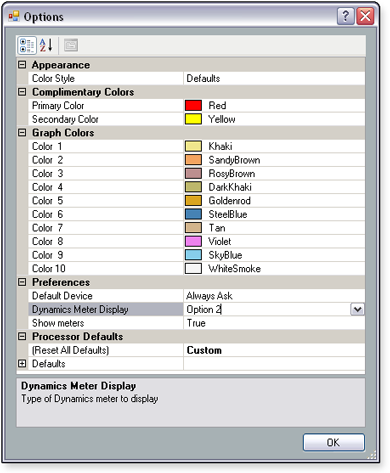Click the Default Device Always Ask field

pyautogui.click(x=274, y=296)
